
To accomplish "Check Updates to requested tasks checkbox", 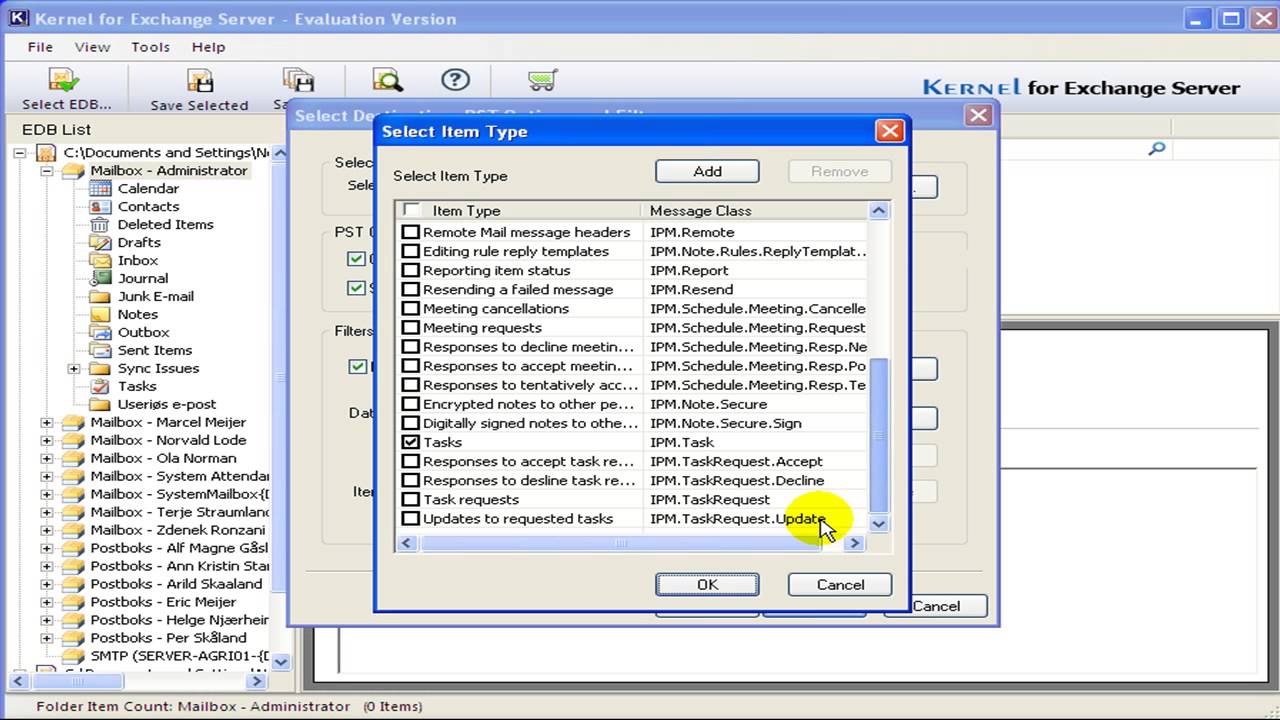I will click(411, 518).
